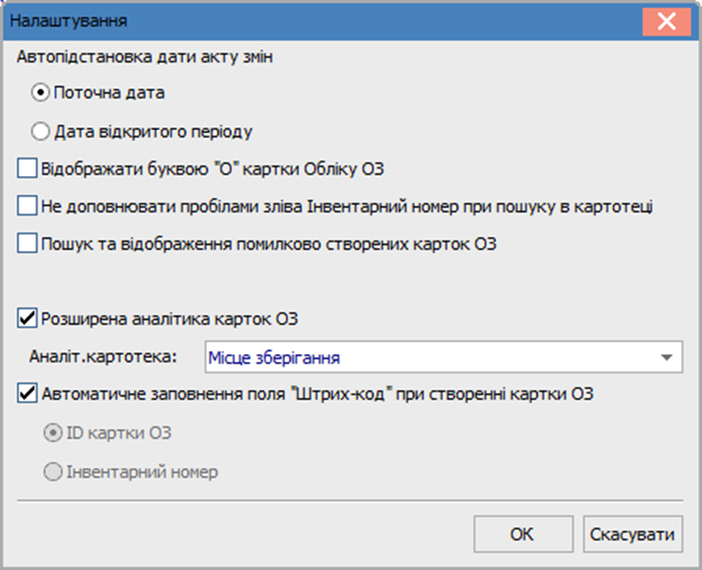Click the Налаштування title bar text
Viewport: 702px width, 570px height.
68,21
